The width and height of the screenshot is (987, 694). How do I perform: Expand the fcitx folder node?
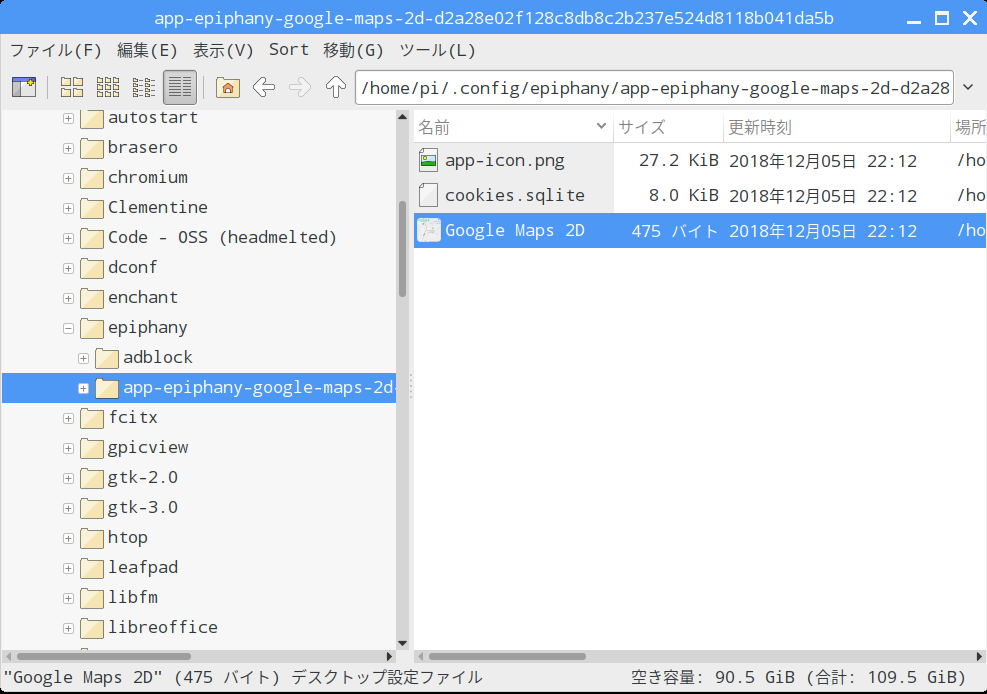point(69,418)
